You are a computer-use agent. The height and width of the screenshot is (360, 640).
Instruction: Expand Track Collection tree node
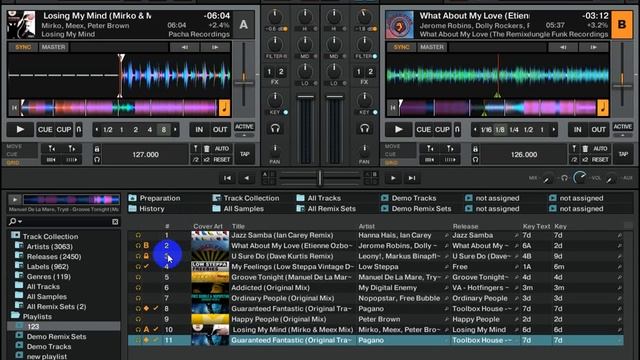click(x=15, y=236)
